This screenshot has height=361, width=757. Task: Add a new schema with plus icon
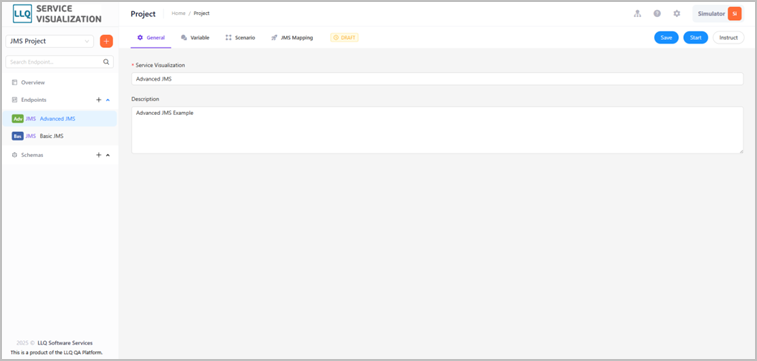click(x=98, y=155)
